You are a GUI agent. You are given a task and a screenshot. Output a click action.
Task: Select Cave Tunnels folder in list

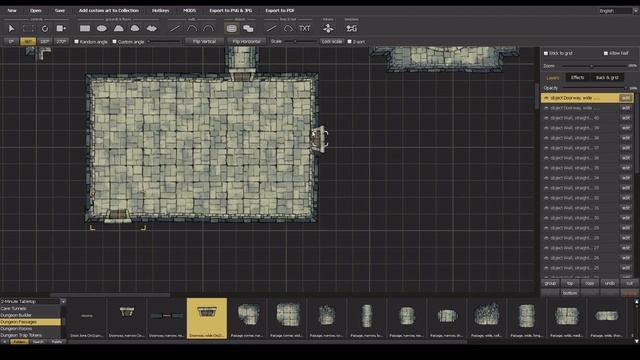(30, 309)
